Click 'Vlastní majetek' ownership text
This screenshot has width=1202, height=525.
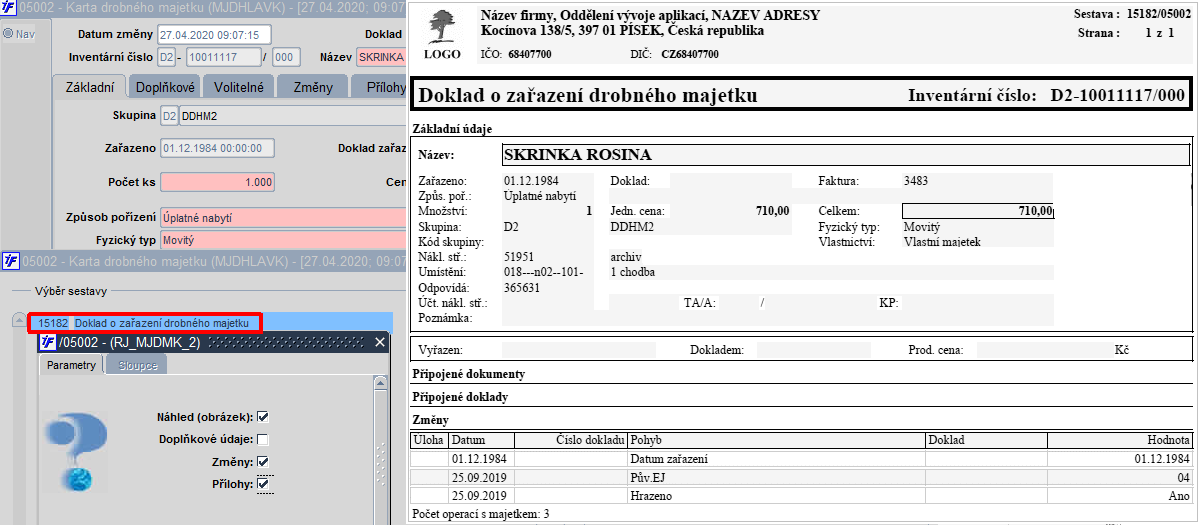pyautogui.click(x=942, y=242)
